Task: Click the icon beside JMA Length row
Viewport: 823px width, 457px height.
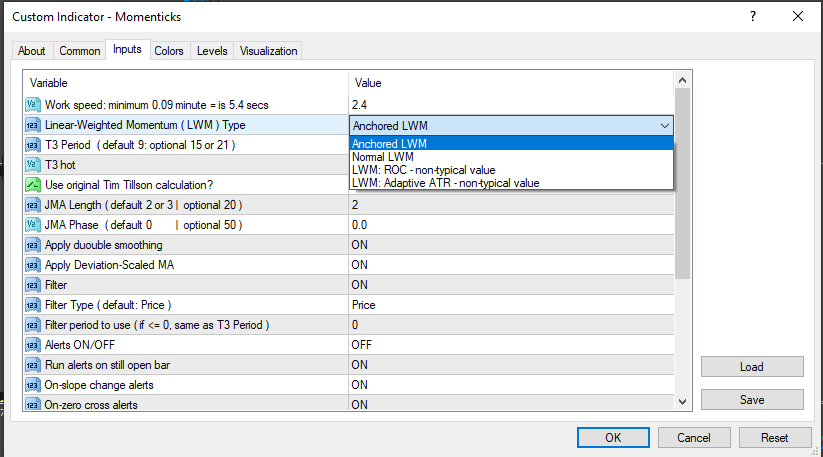Action: pos(33,205)
